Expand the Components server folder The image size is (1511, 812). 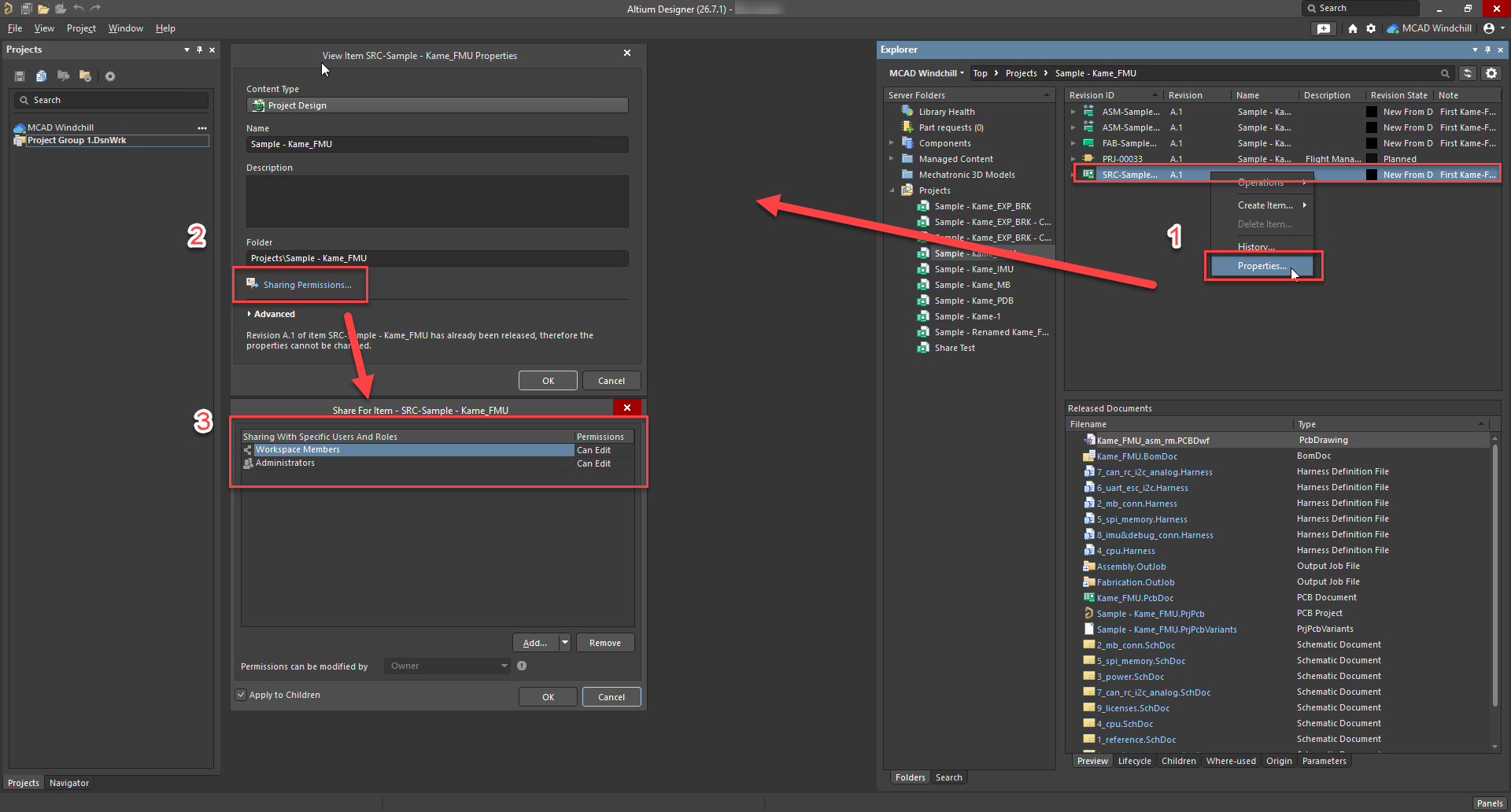click(x=892, y=143)
